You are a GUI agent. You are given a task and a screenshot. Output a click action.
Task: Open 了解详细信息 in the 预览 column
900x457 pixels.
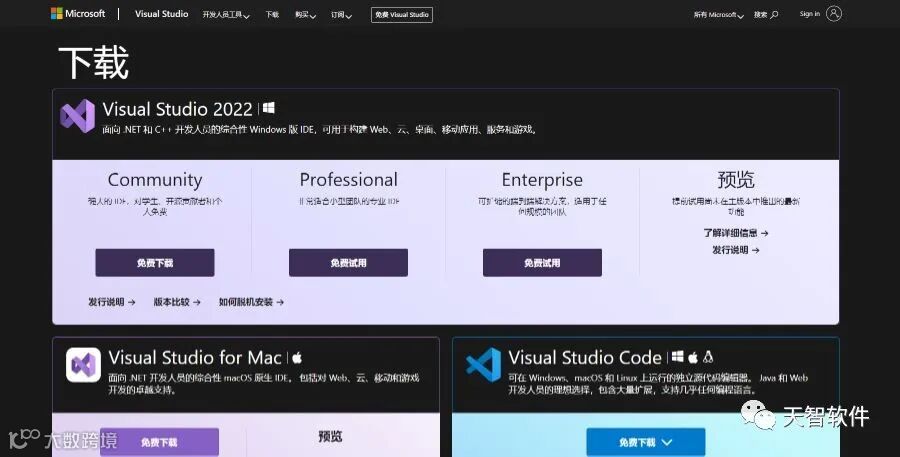point(736,233)
